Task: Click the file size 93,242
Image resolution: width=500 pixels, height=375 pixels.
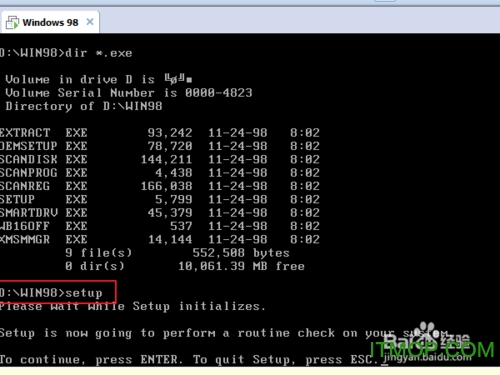Action: coord(170,133)
